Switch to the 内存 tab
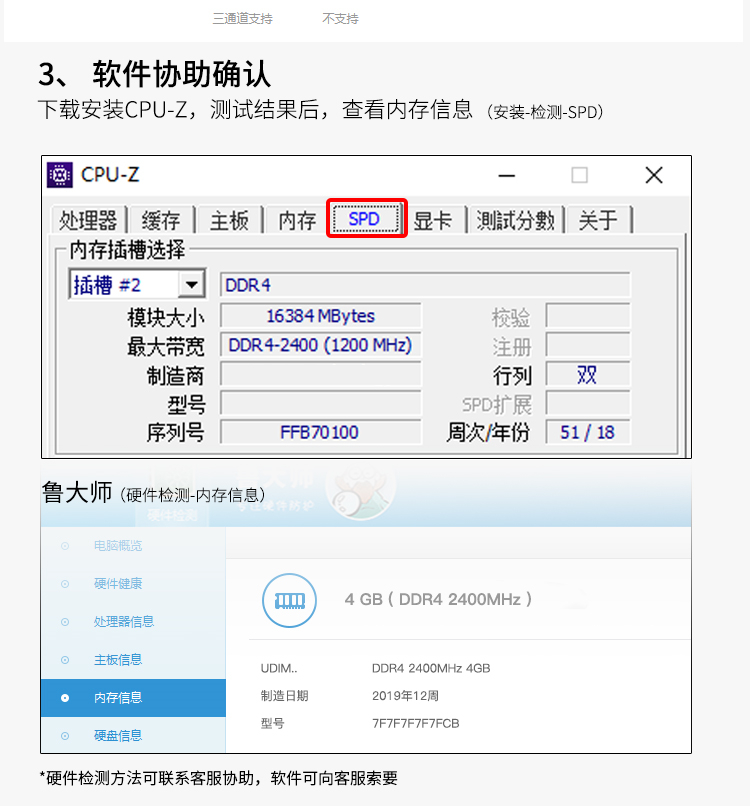 click(297, 221)
